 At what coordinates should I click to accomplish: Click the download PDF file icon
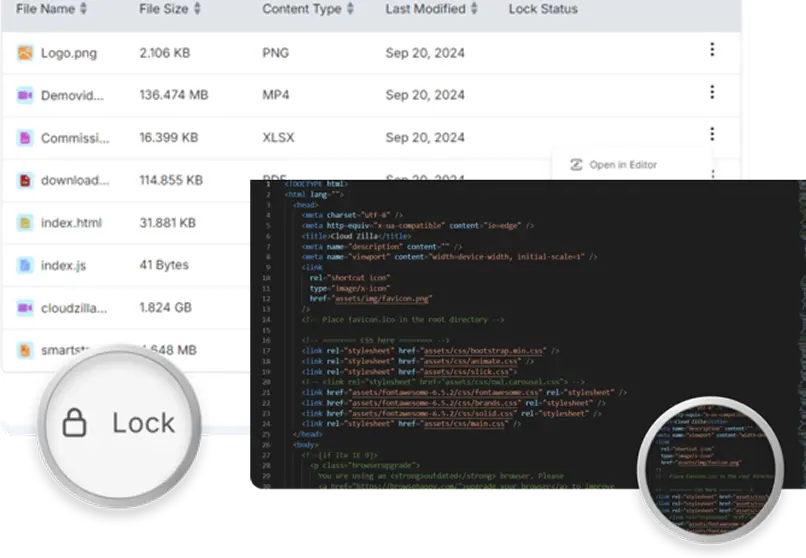(25, 180)
